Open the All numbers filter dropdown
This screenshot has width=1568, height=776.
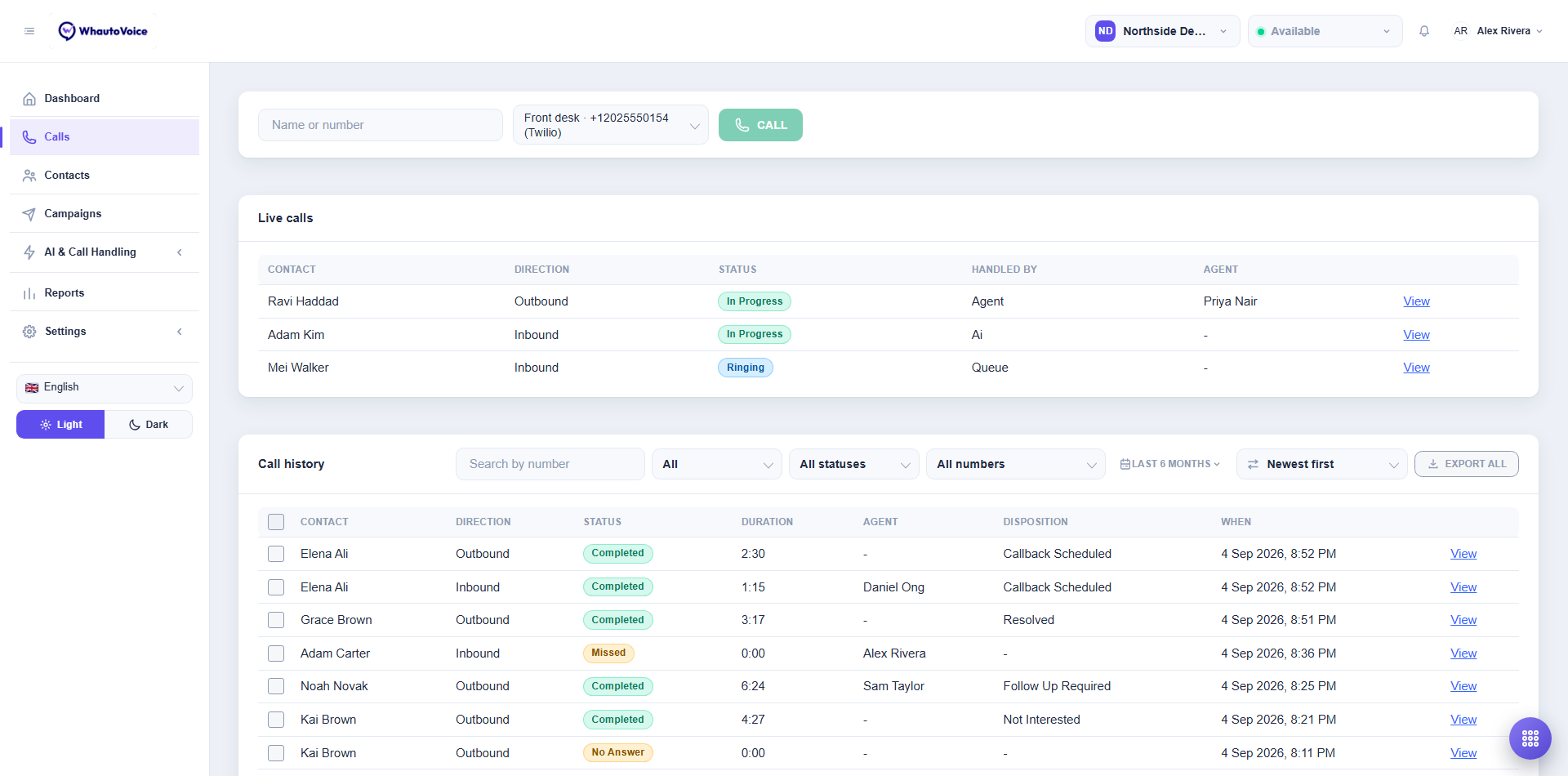tap(1016, 464)
